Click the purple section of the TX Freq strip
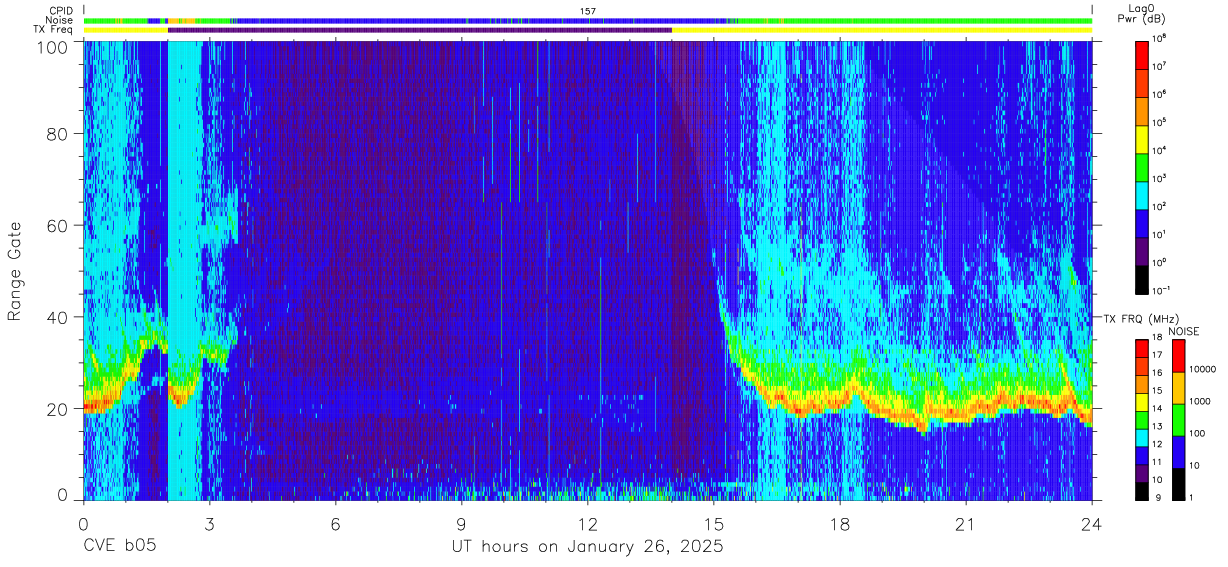The height and width of the screenshot is (567, 1228). point(420,30)
